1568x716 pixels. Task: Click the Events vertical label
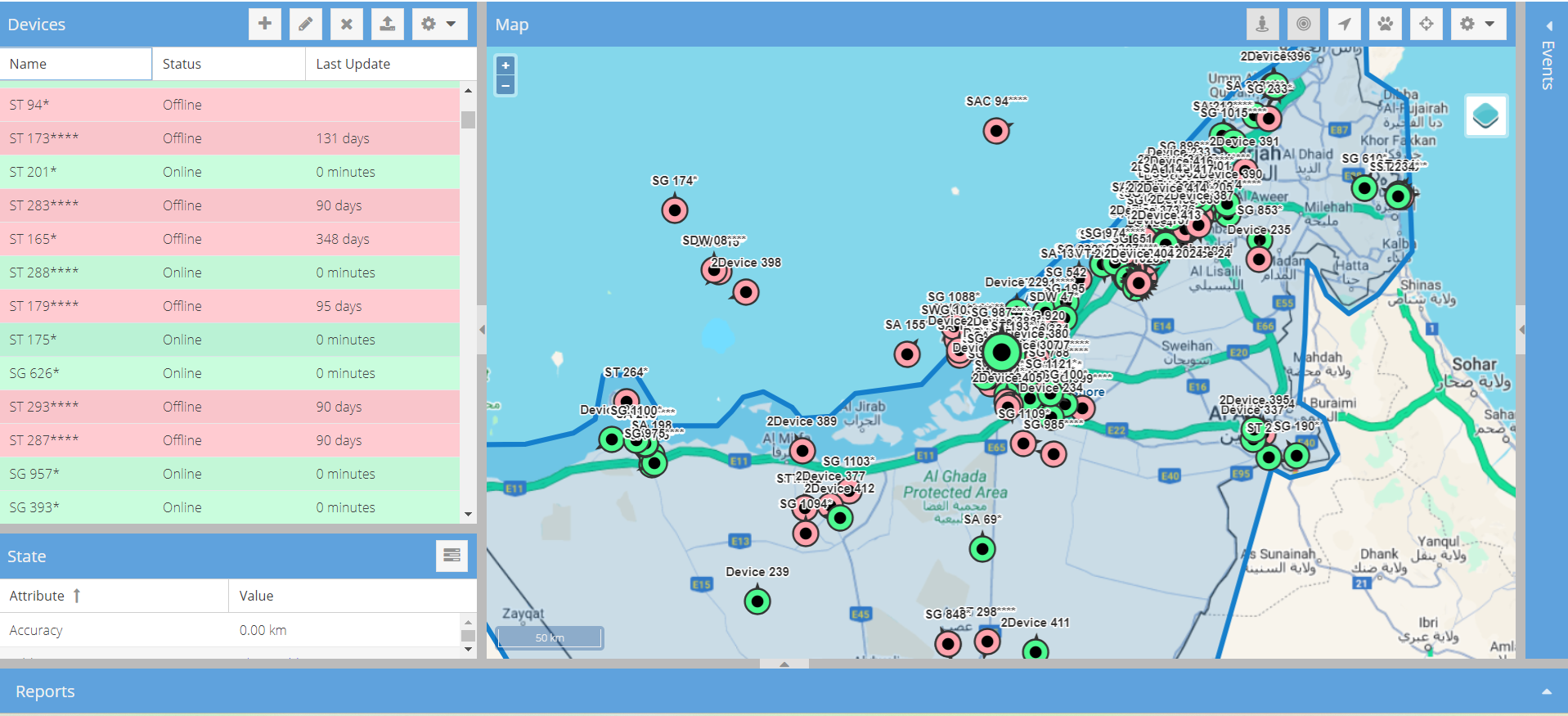point(1548,65)
